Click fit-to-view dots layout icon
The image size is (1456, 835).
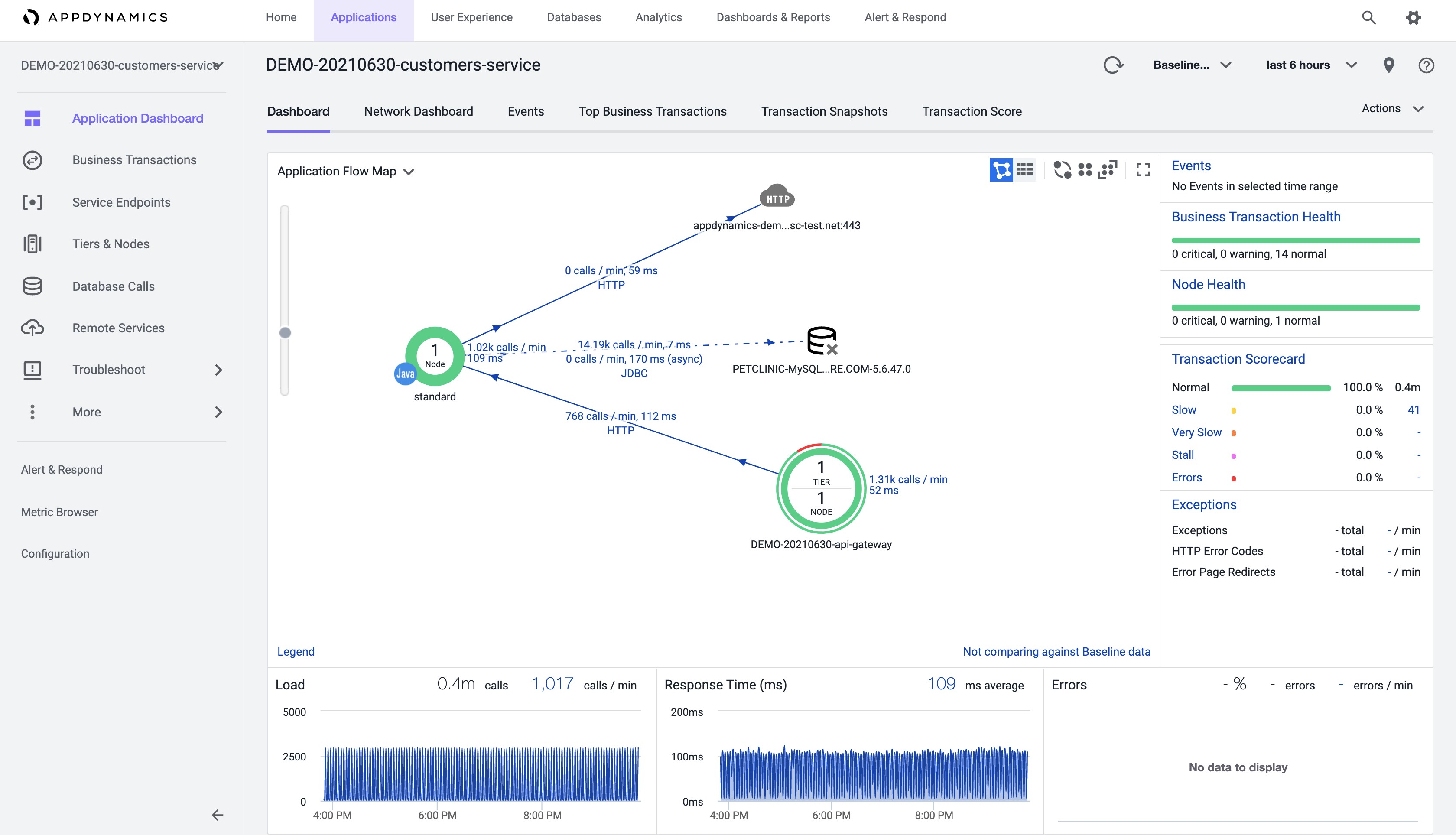[1108, 170]
